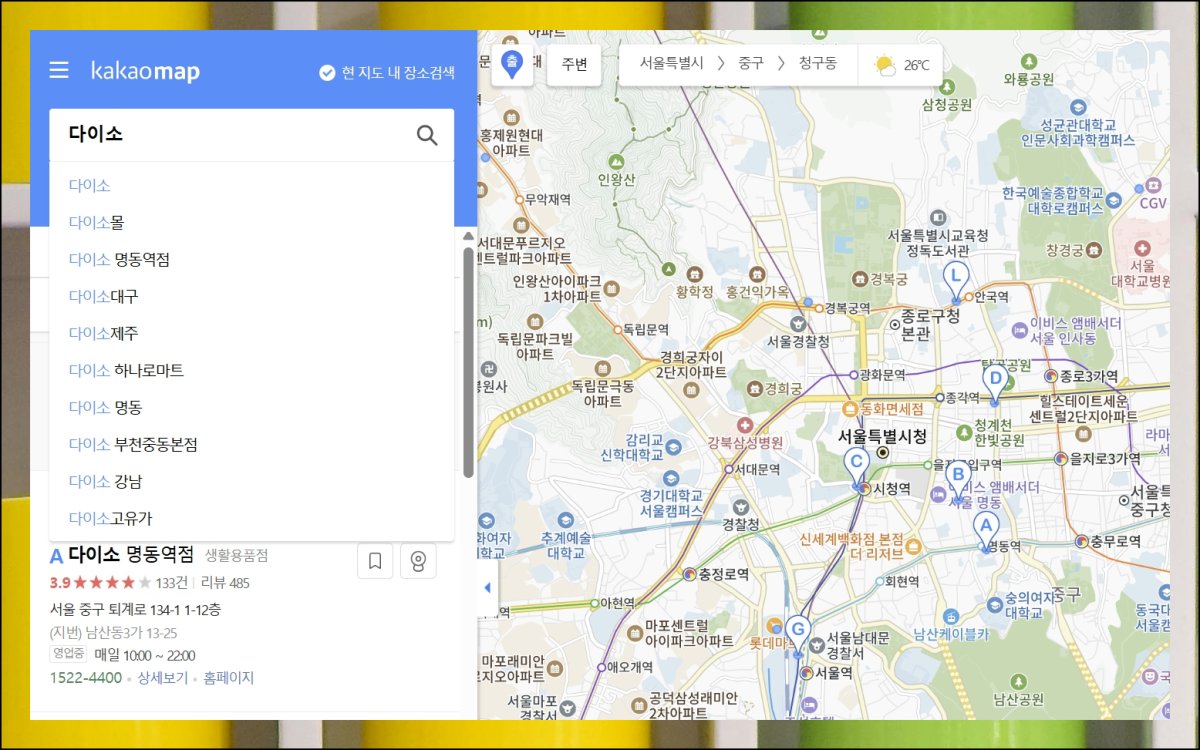
Task: Click the 독립문역 station label
Action: (645, 328)
